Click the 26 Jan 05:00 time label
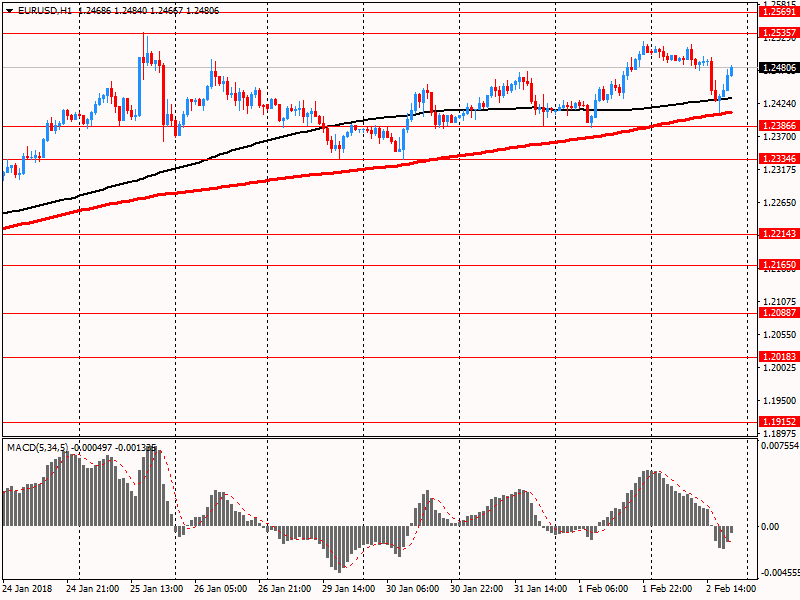Viewport: 800px width, 600px height. pos(220,588)
